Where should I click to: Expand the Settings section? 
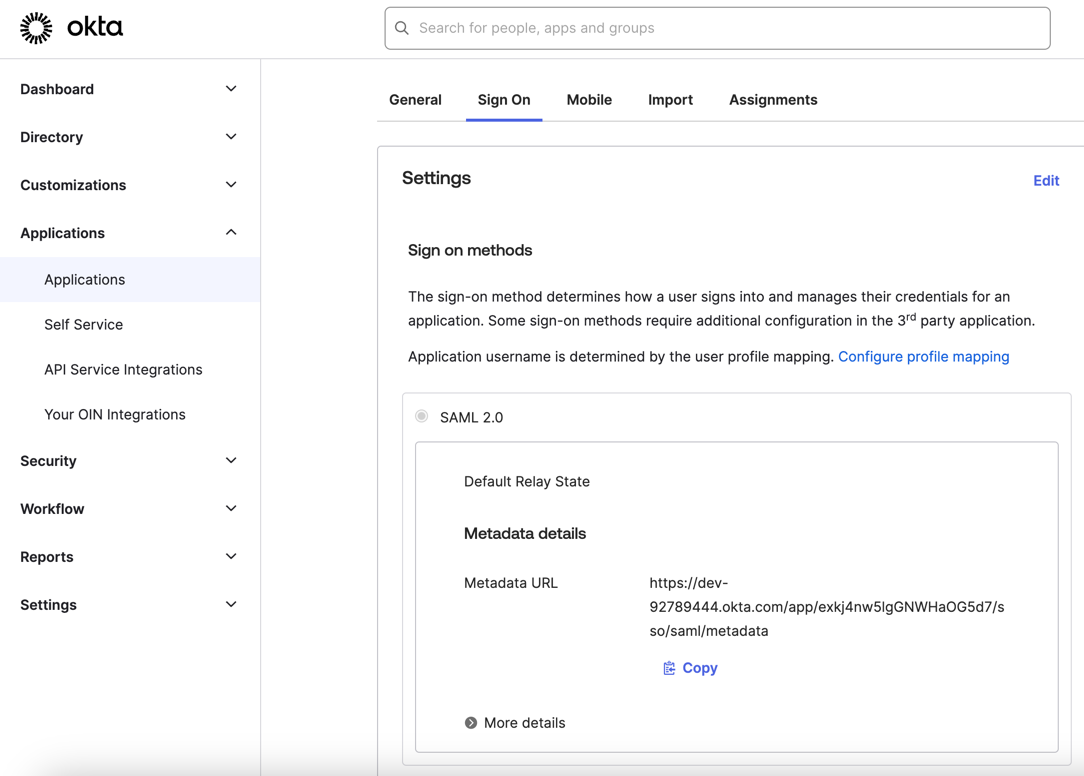(231, 604)
